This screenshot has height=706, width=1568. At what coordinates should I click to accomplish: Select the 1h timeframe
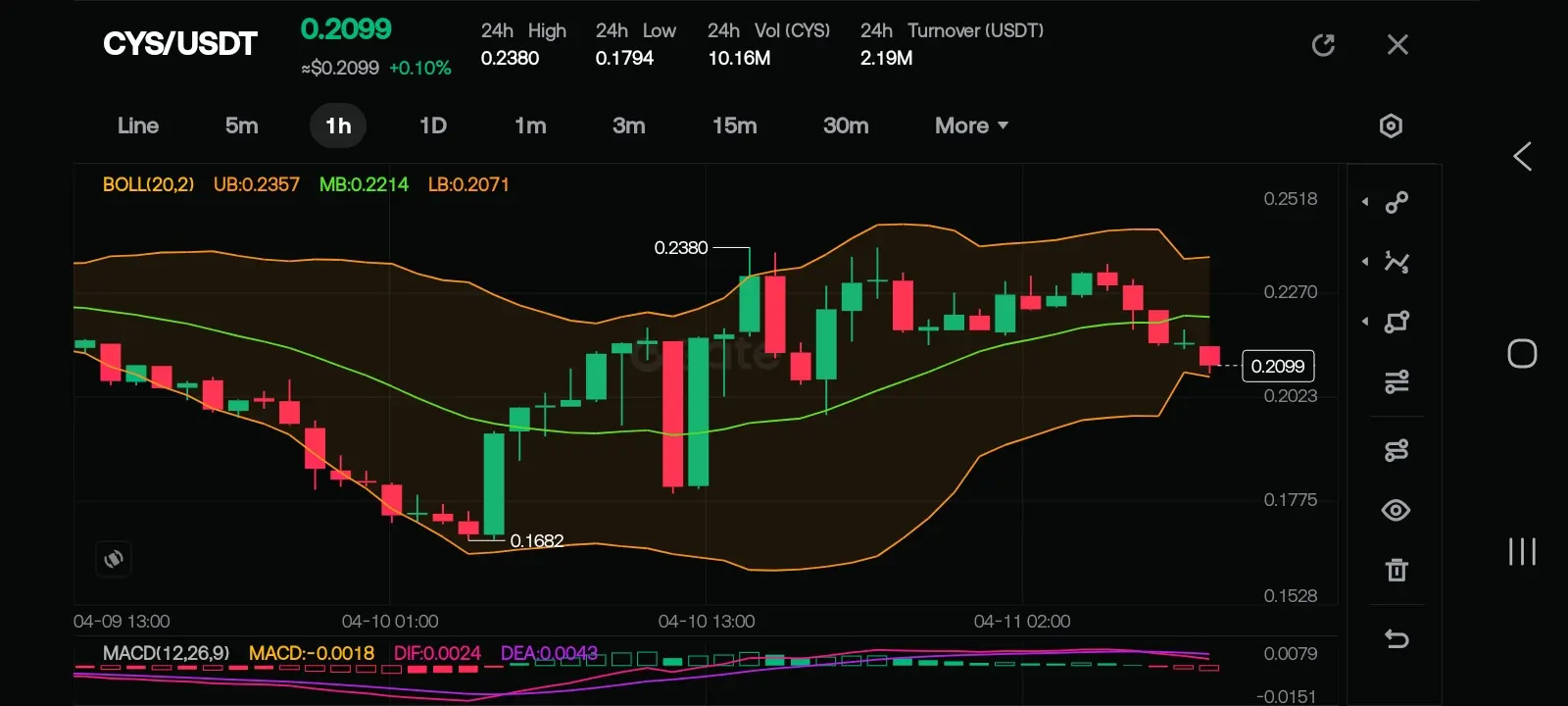tap(338, 126)
